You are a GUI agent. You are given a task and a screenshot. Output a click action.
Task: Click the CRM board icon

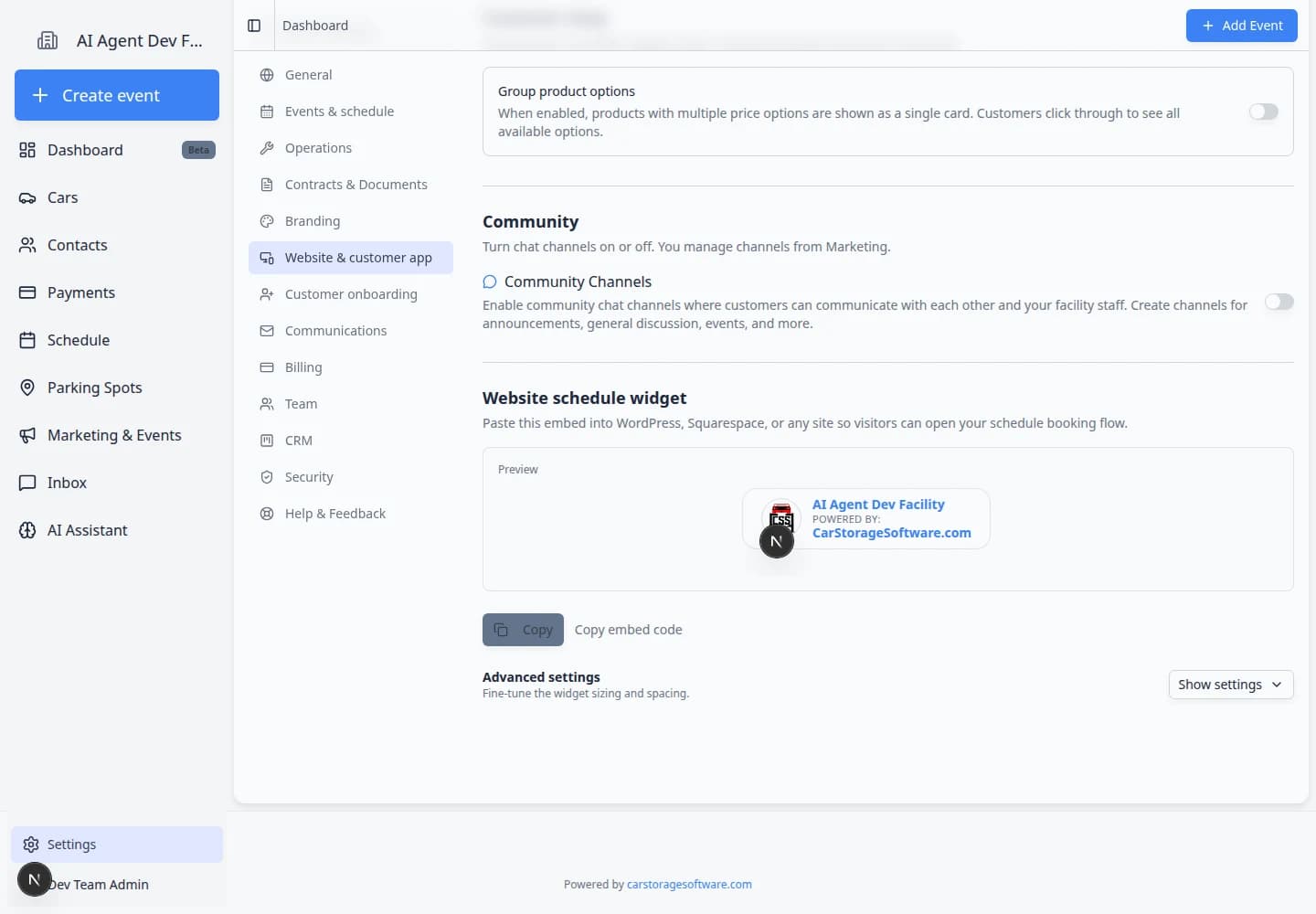tap(267, 441)
